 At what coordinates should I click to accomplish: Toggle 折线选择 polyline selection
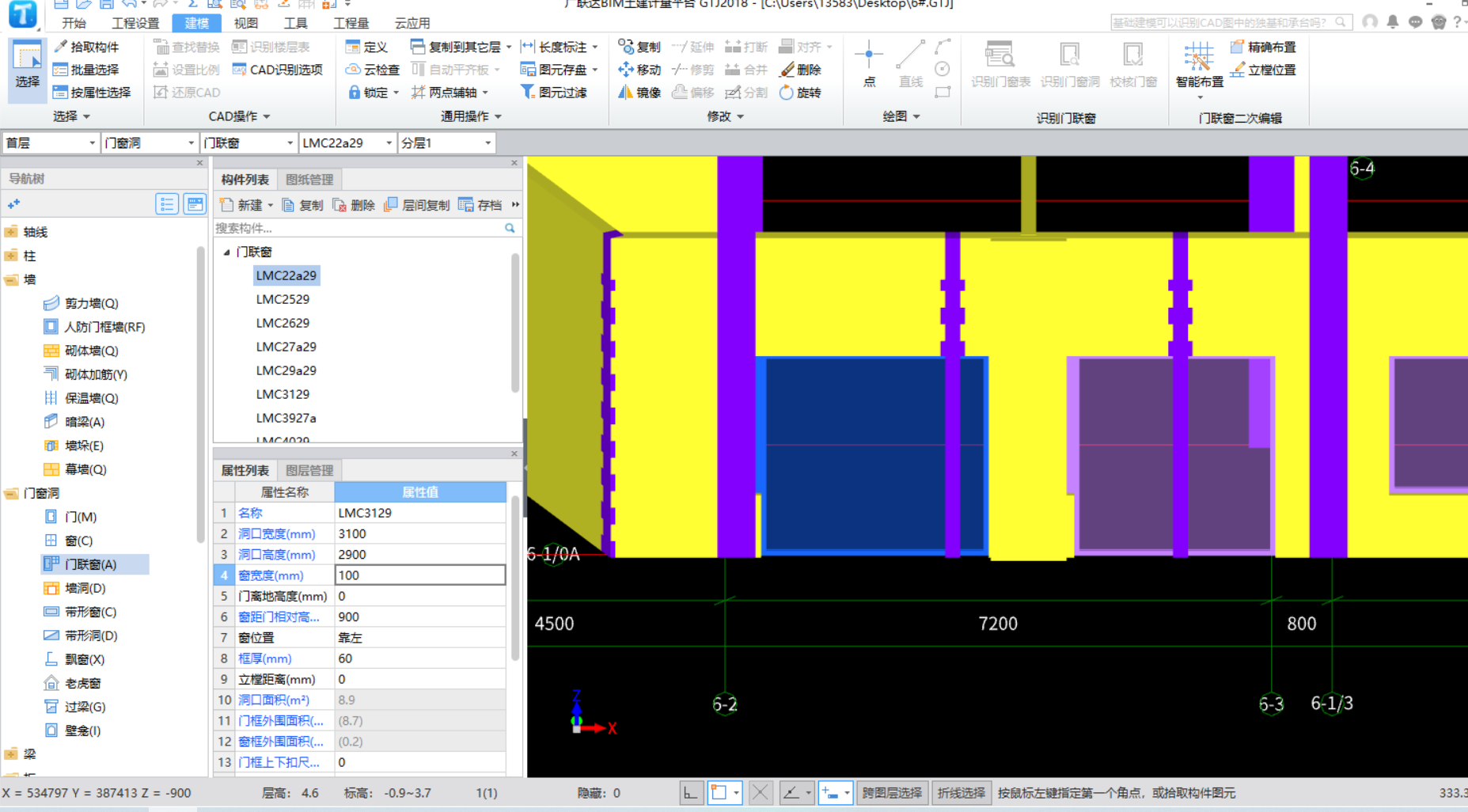click(961, 792)
